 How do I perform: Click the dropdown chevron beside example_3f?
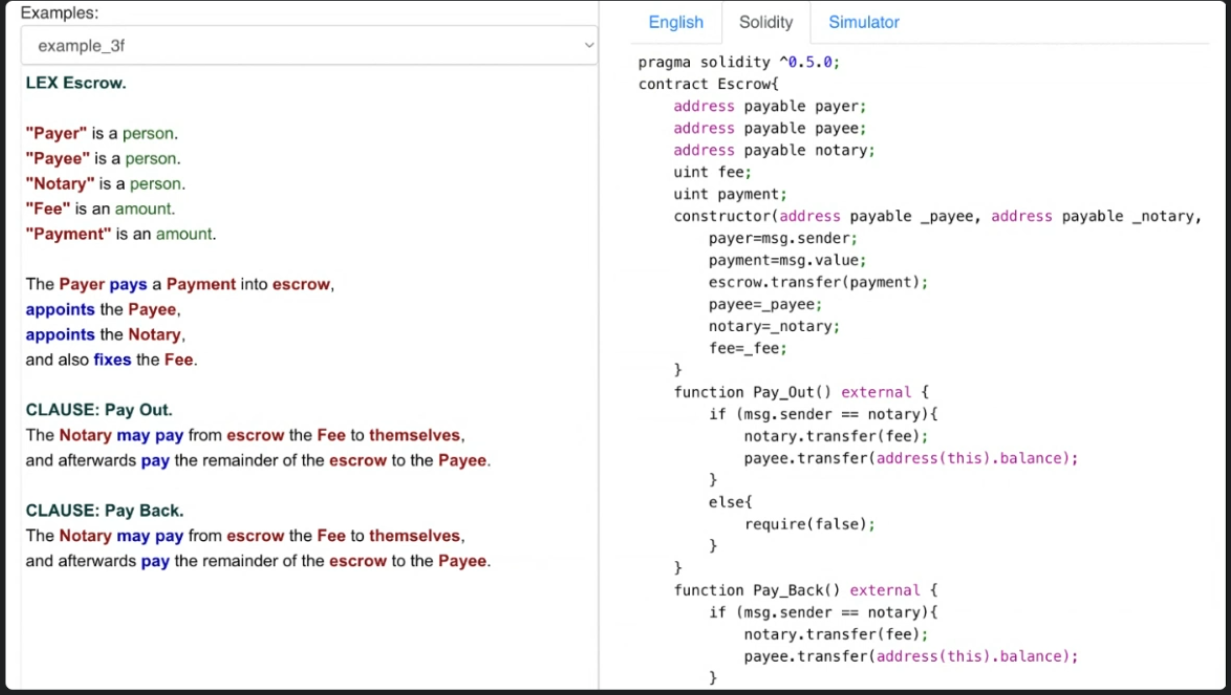click(x=590, y=44)
